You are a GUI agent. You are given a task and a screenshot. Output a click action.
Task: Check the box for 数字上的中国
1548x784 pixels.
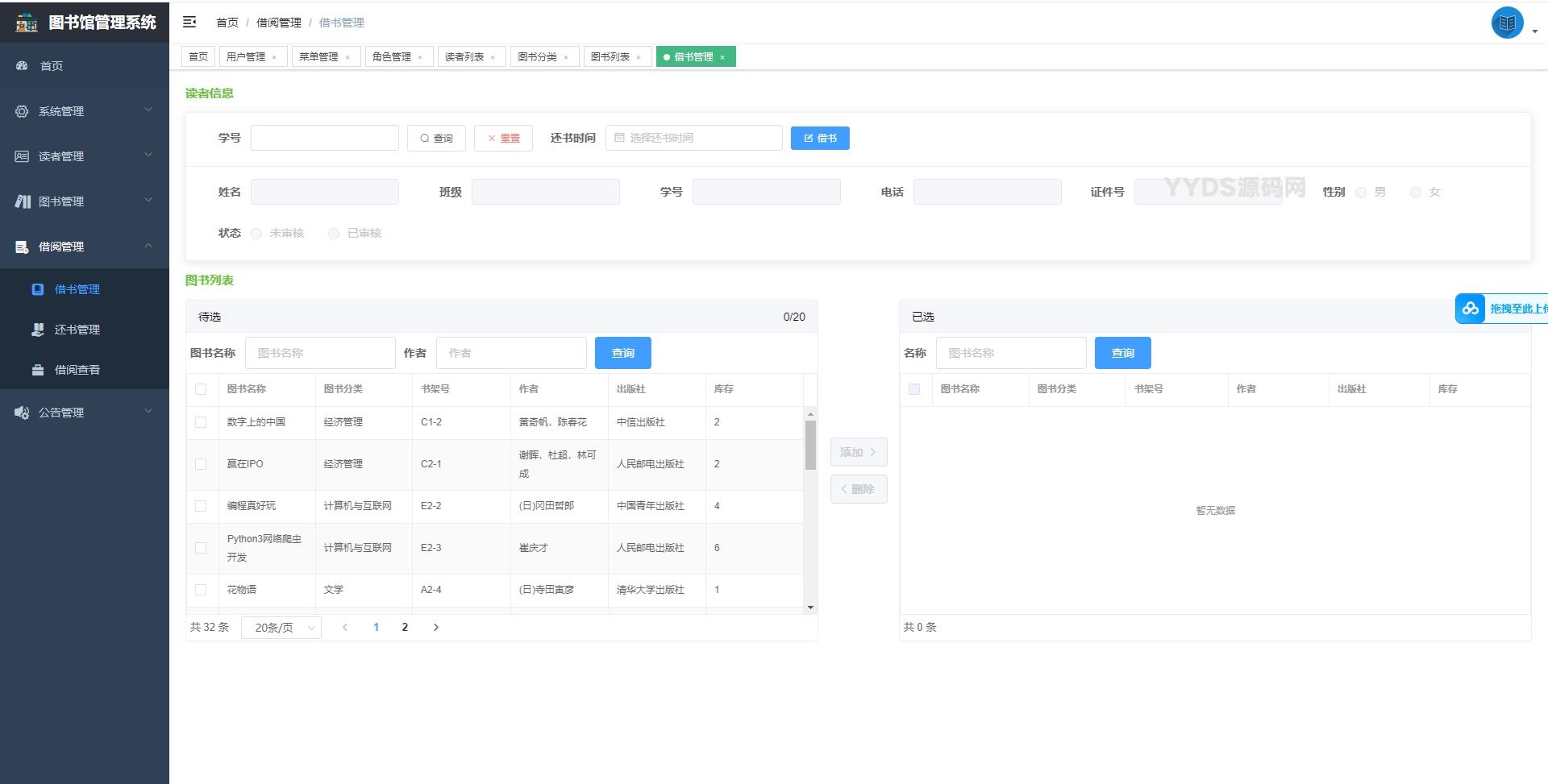click(201, 422)
